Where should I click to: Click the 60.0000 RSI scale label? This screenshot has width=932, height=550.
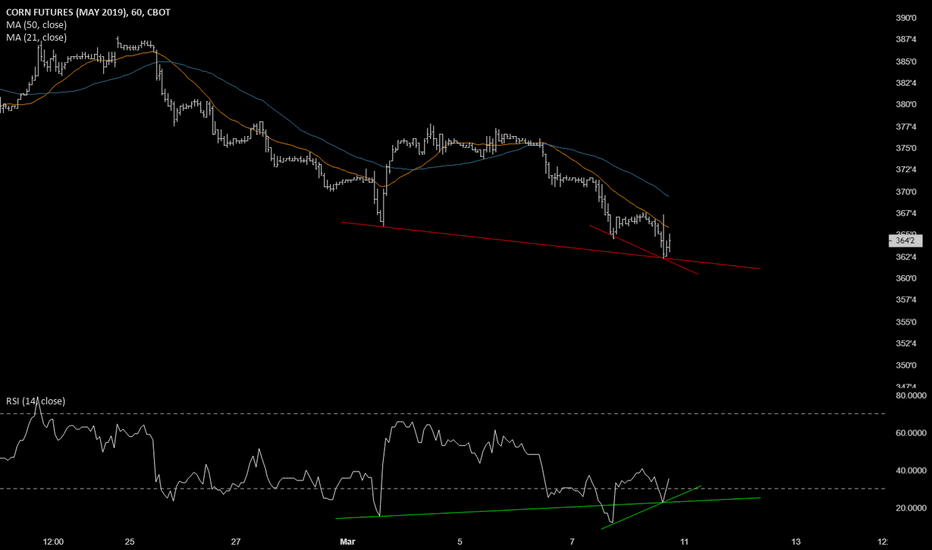[911, 433]
